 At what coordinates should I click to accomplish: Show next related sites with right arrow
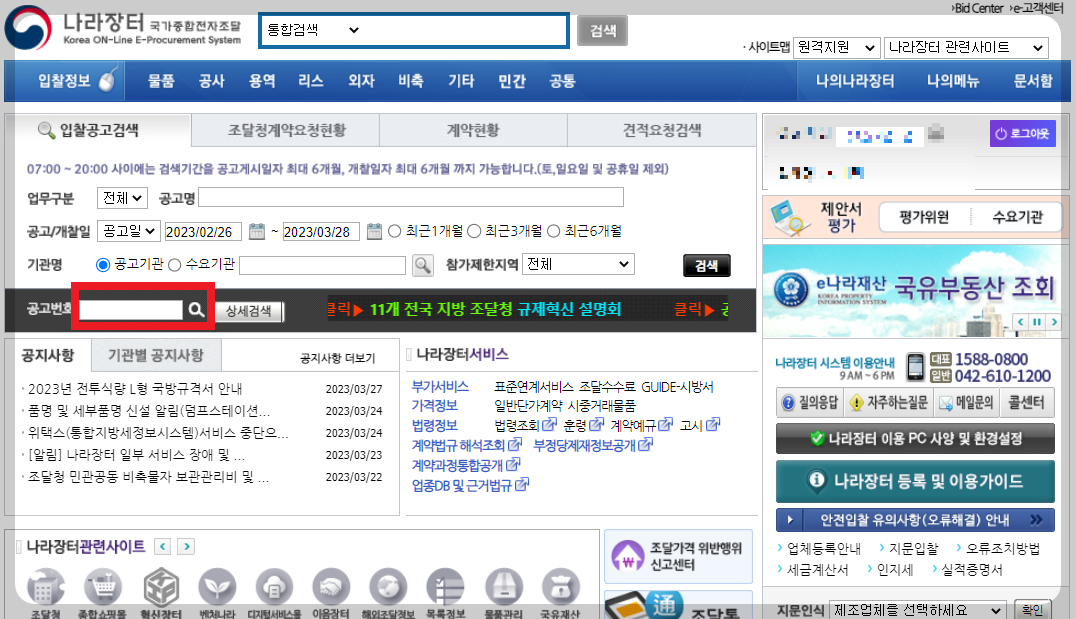(186, 546)
